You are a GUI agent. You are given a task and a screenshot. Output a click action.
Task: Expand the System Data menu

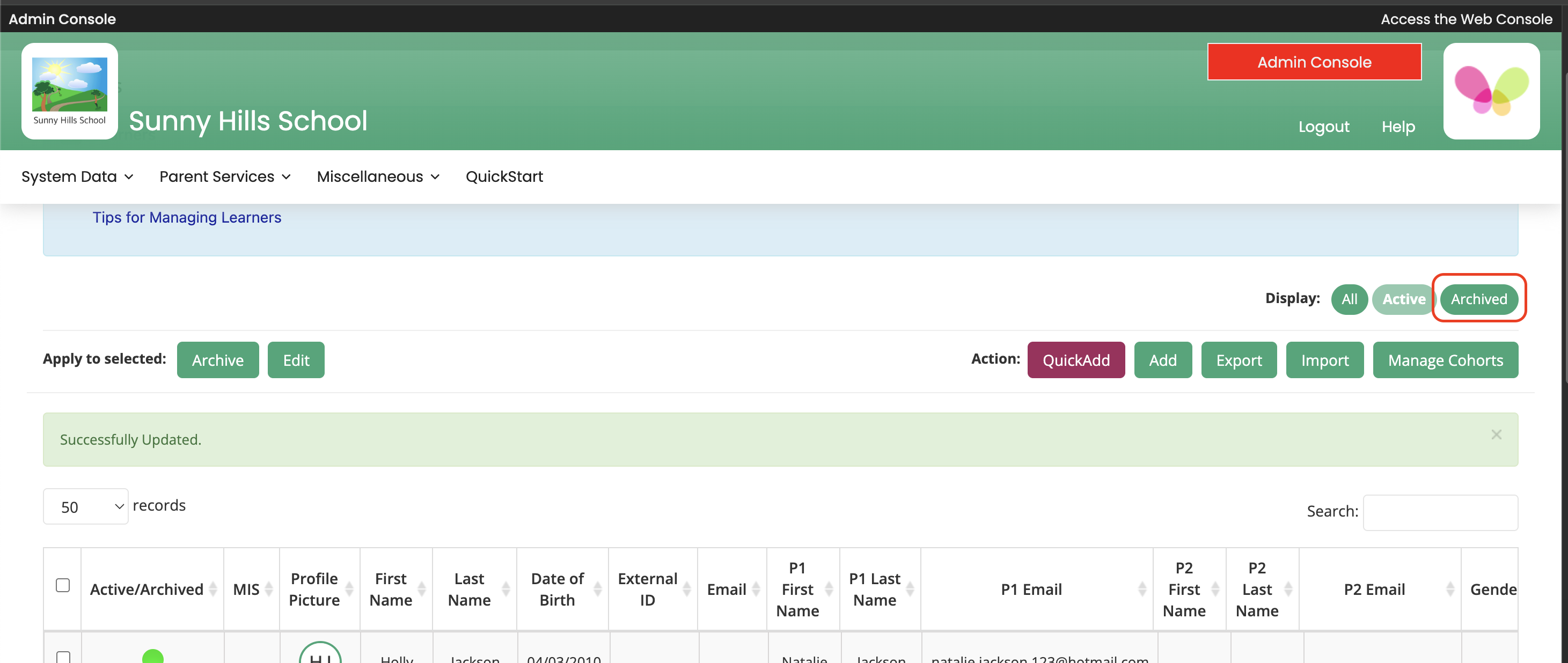tap(77, 176)
